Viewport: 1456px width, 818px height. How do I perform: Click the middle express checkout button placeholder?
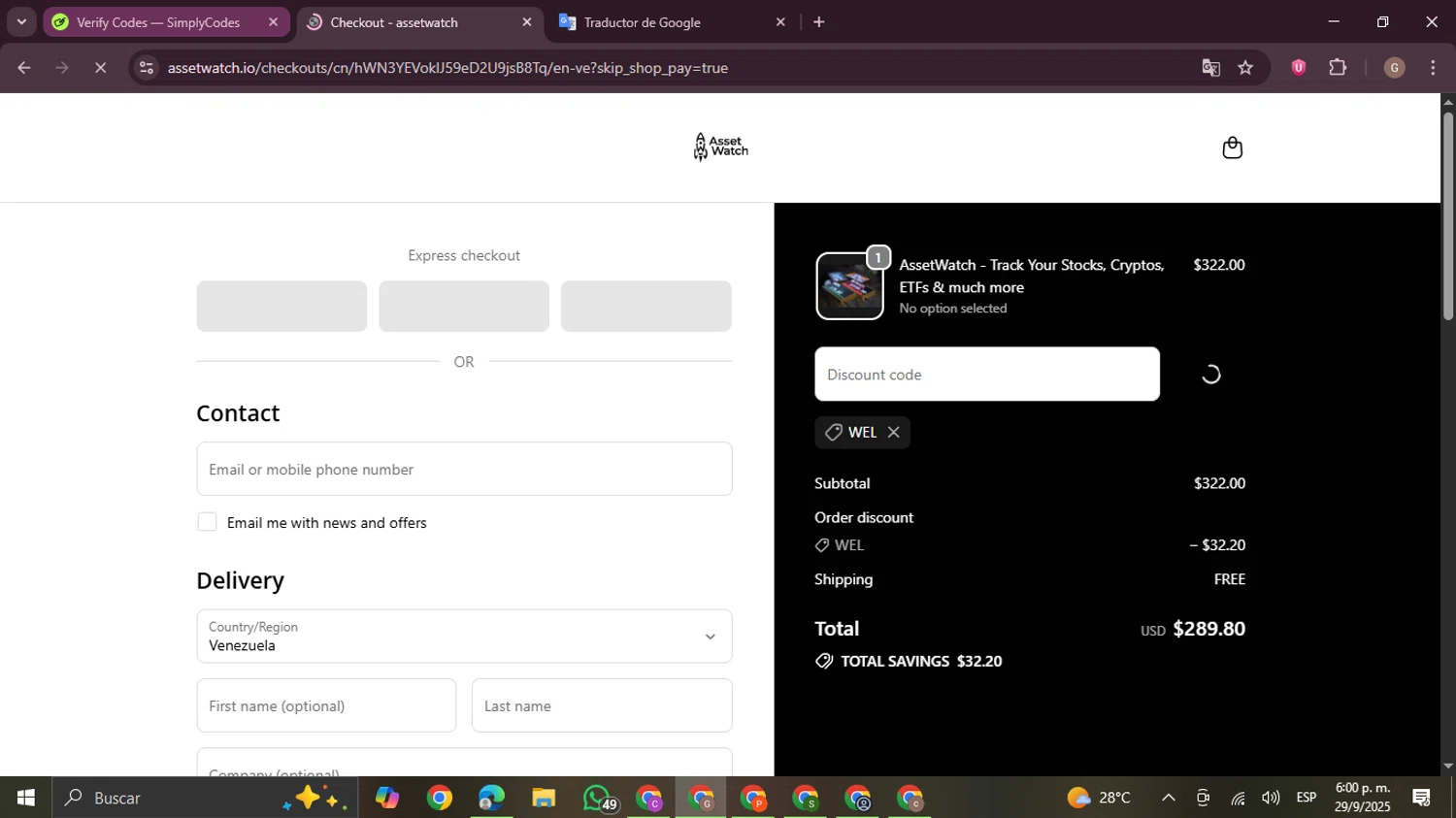[x=464, y=307]
